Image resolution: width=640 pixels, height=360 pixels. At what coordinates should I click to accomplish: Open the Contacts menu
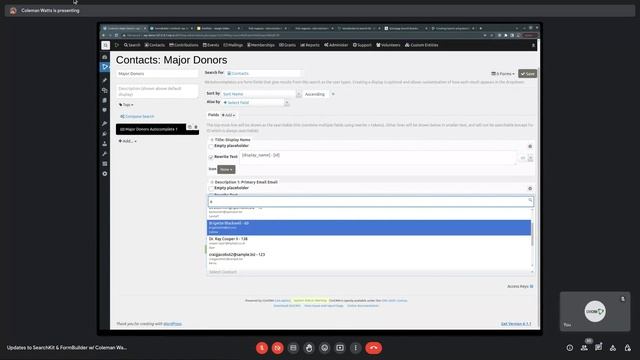click(155, 45)
